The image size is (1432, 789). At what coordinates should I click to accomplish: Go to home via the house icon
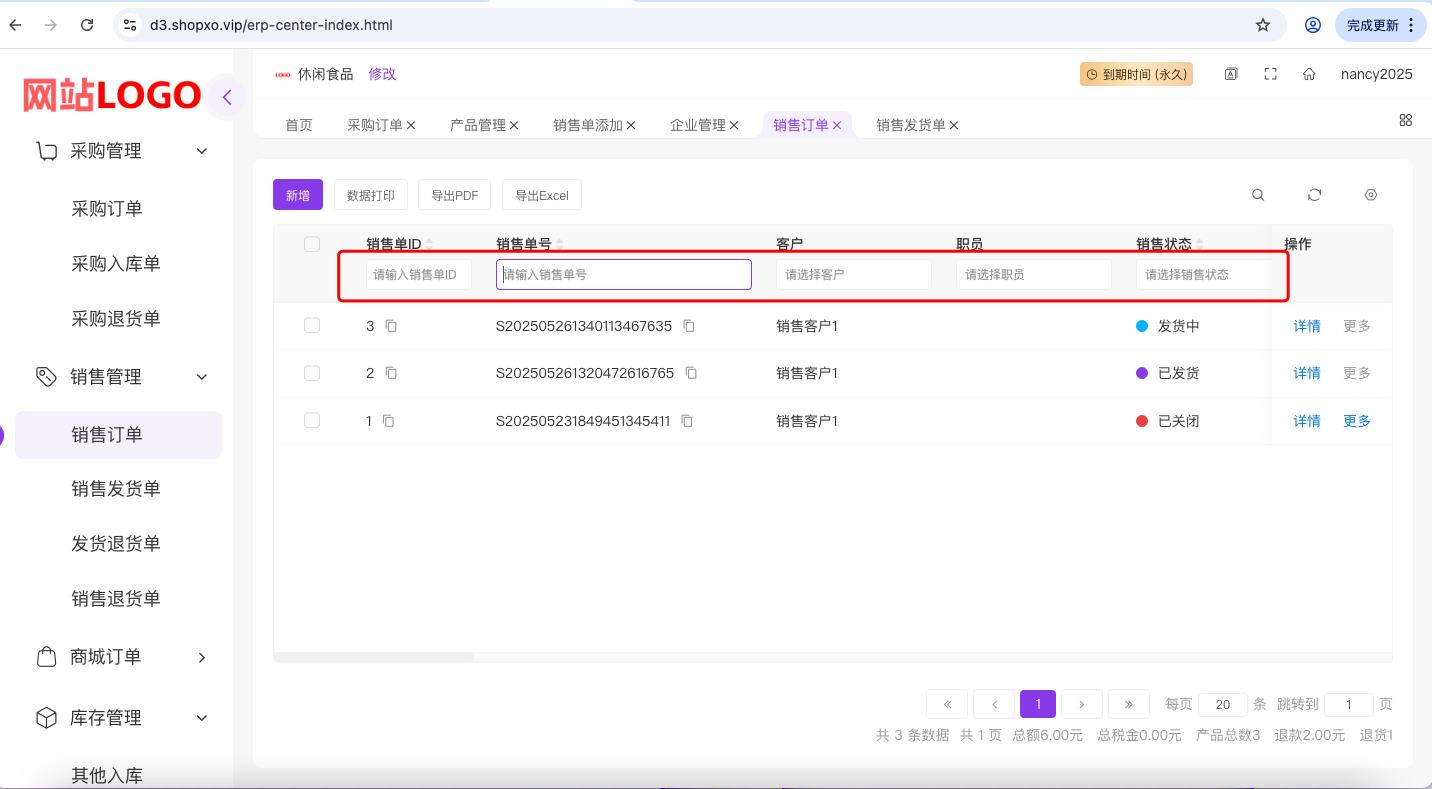click(x=1309, y=74)
